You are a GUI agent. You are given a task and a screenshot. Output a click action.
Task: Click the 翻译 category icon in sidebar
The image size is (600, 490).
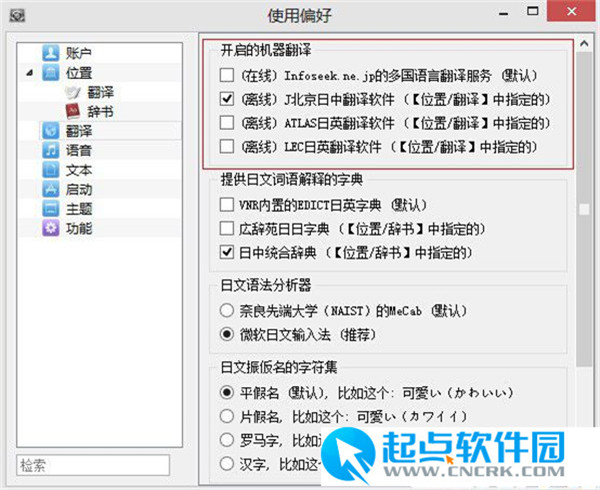pos(51,131)
